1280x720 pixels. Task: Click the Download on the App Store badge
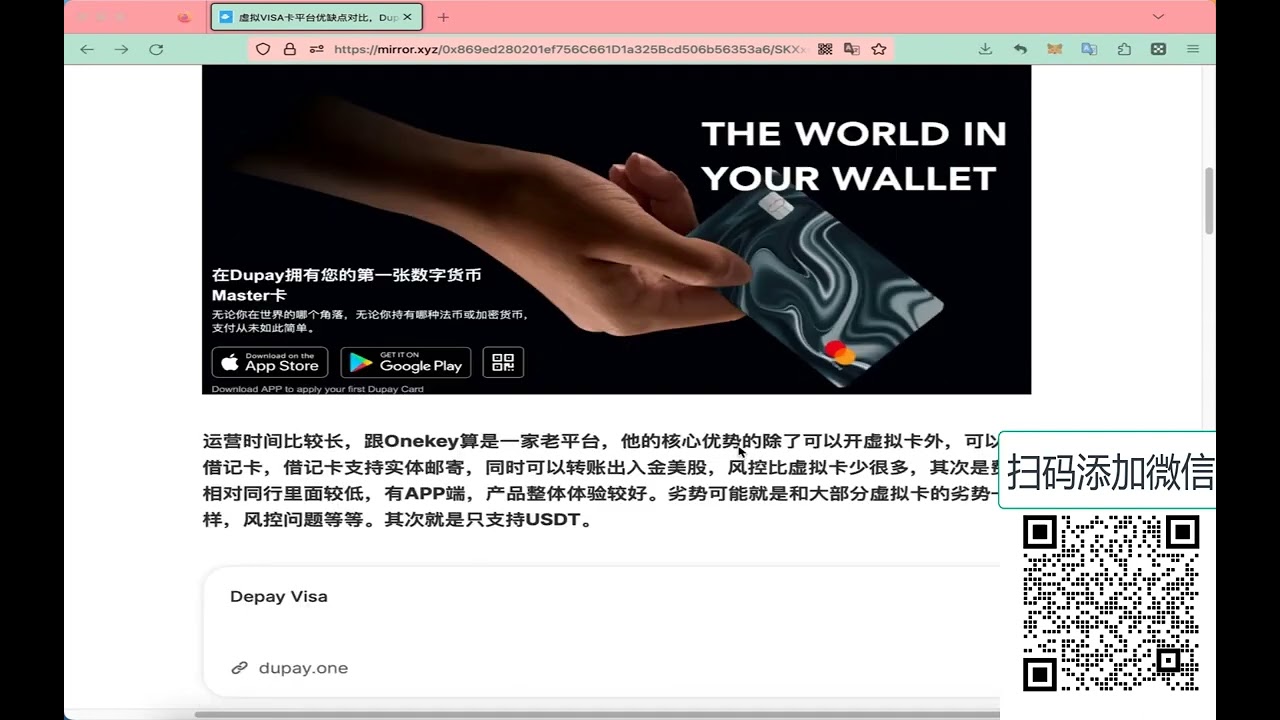pyautogui.click(x=270, y=362)
